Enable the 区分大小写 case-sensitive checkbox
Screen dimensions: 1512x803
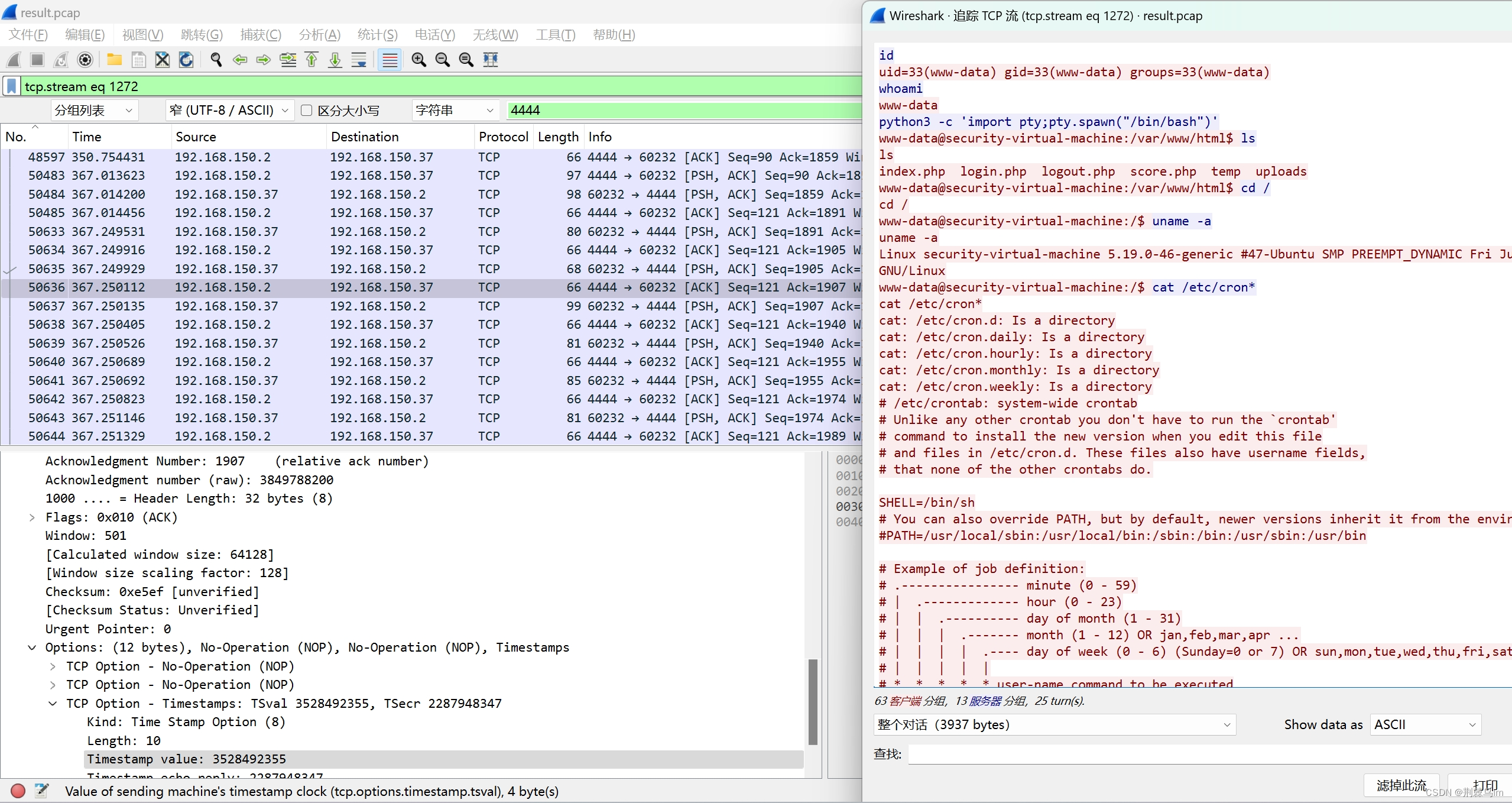[306, 111]
